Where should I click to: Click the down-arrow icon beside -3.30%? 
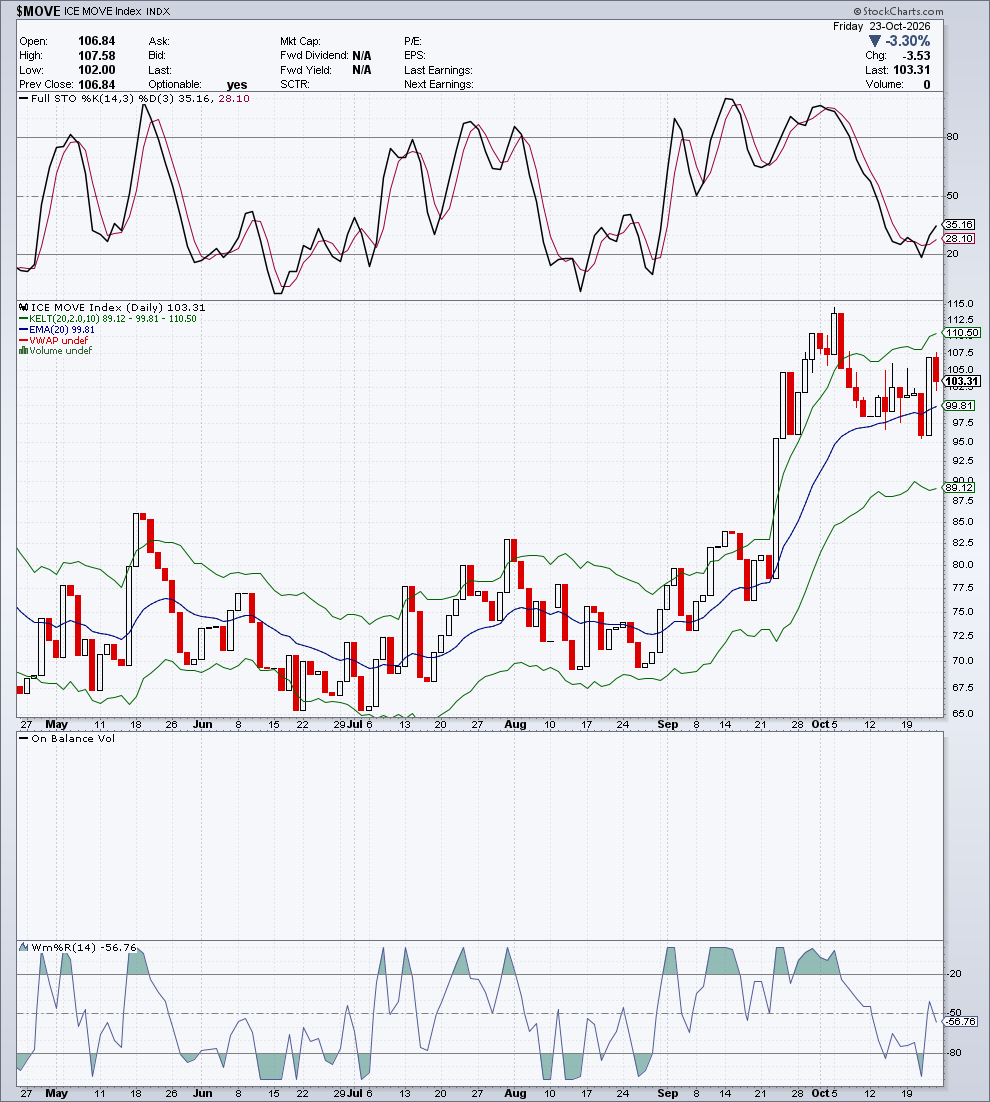coord(875,41)
